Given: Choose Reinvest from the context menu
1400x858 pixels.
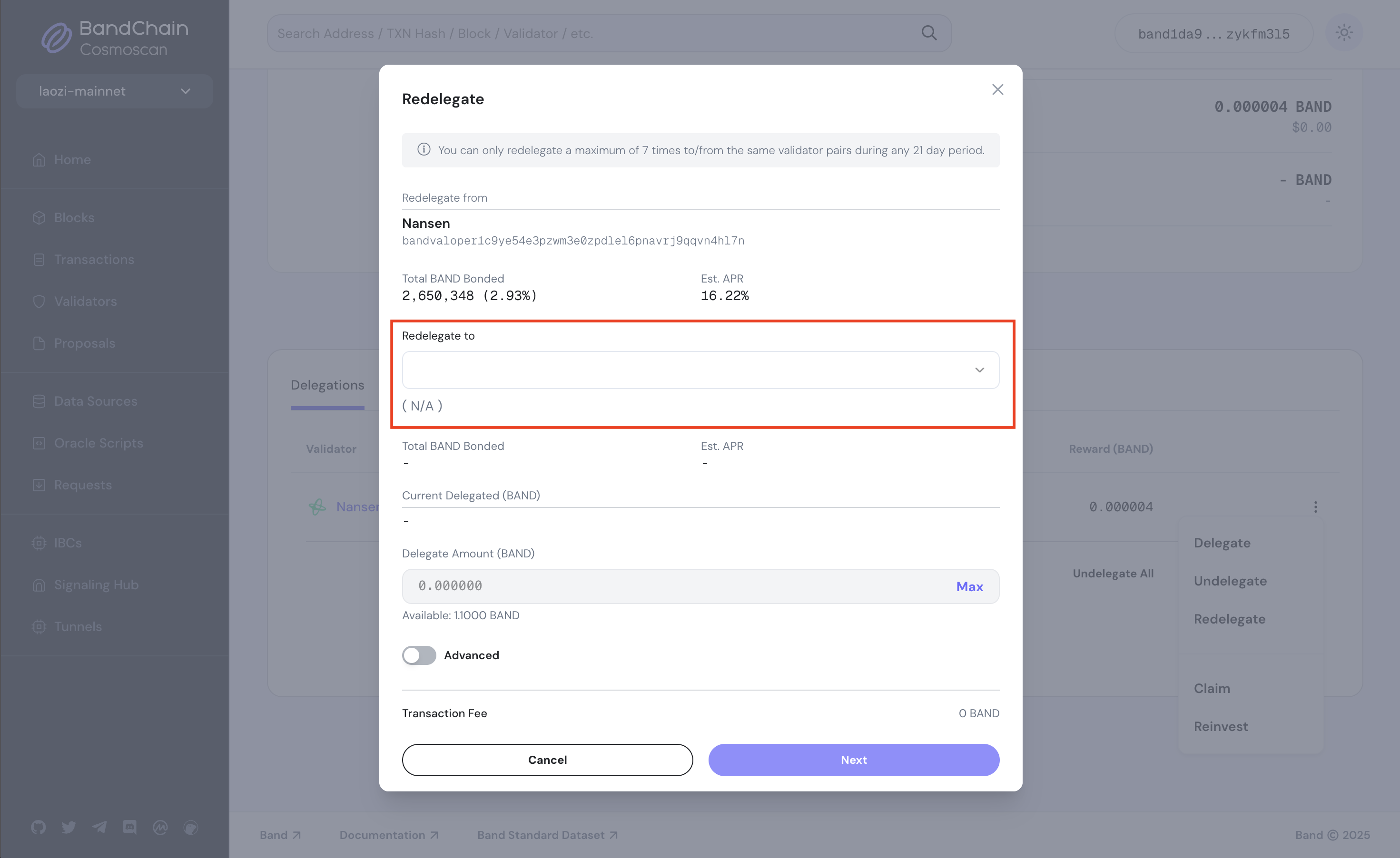Looking at the screenshot, I should pyautogui.click(x=1221, y=726).
